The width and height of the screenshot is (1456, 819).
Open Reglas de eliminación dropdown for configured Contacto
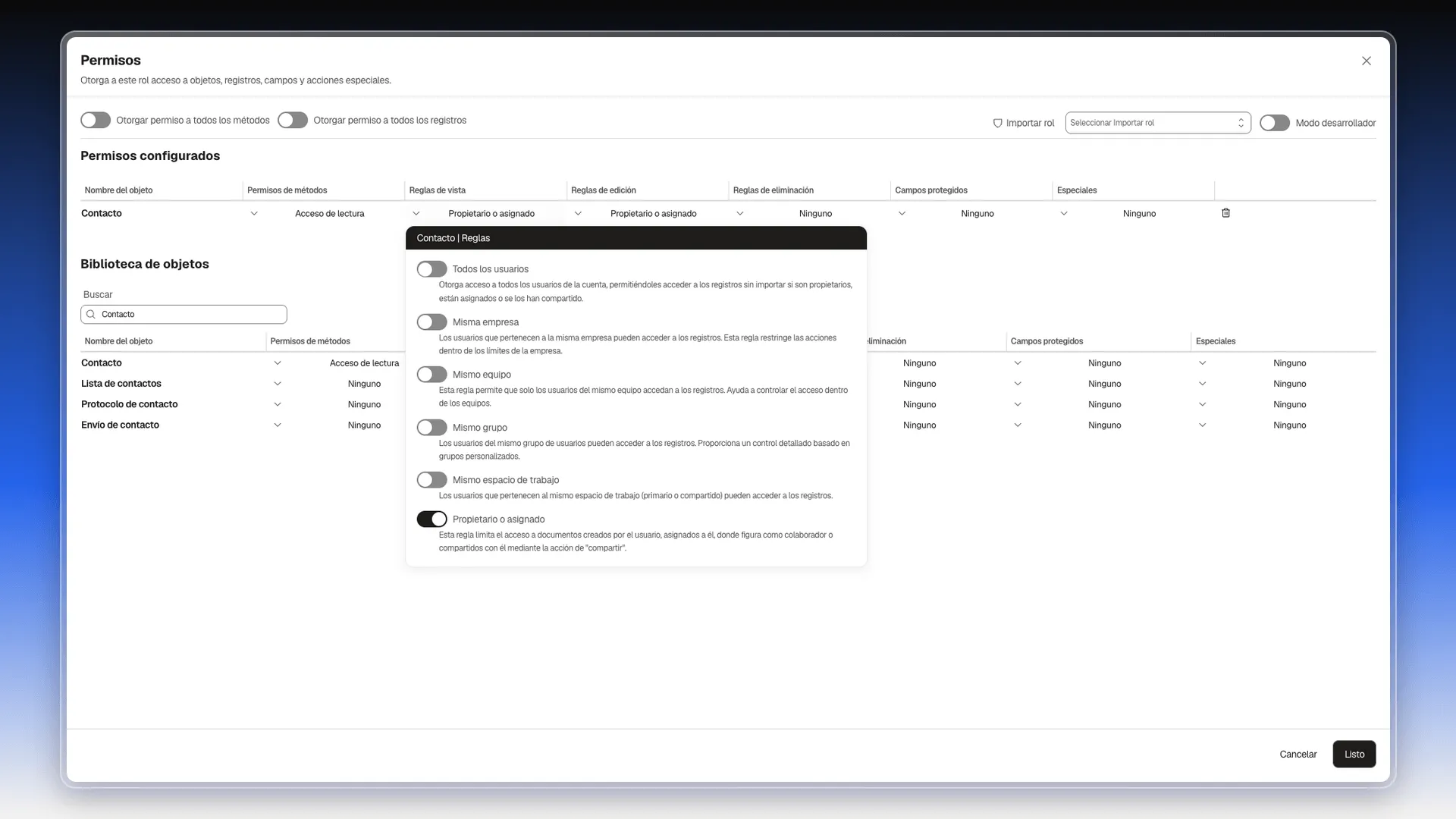click(x=740, y=214)
